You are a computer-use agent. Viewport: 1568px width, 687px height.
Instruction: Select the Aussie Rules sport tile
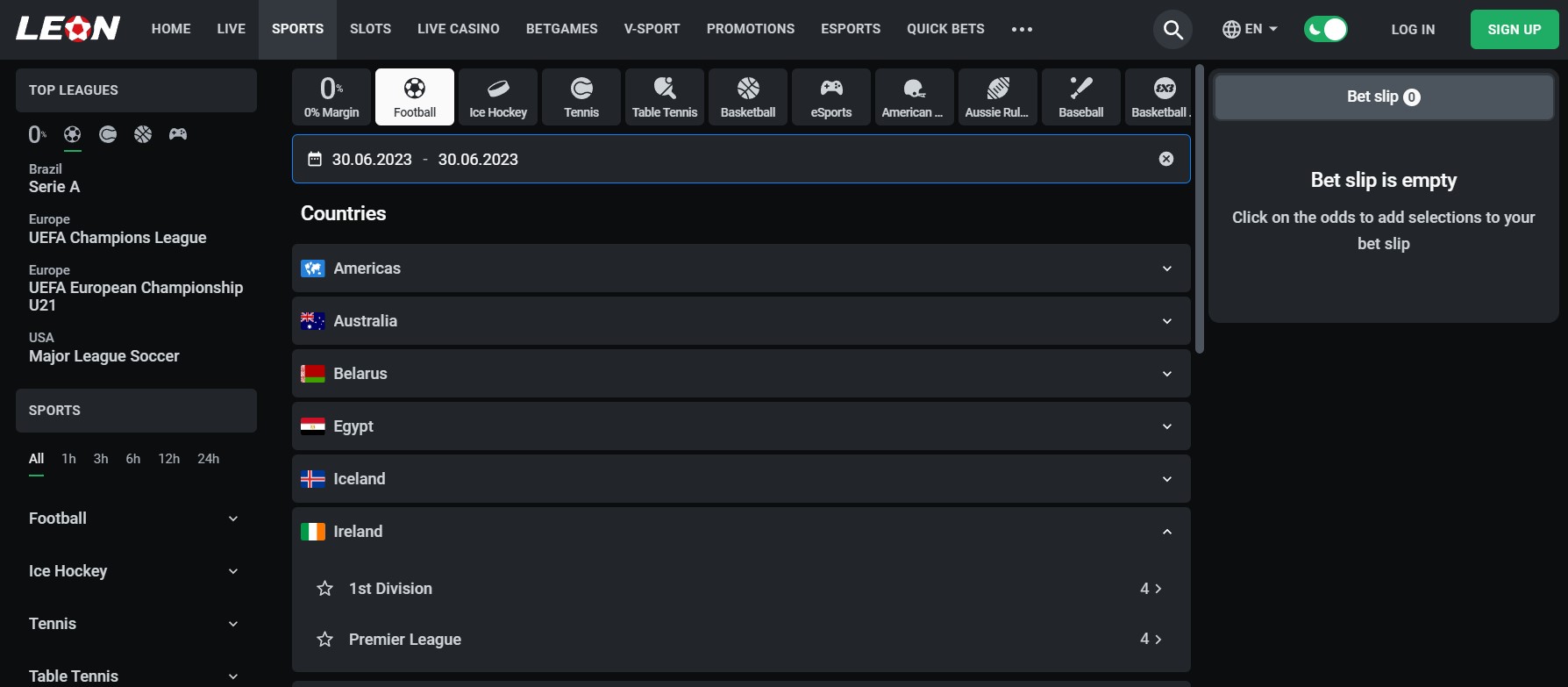(x=998, y=97)
